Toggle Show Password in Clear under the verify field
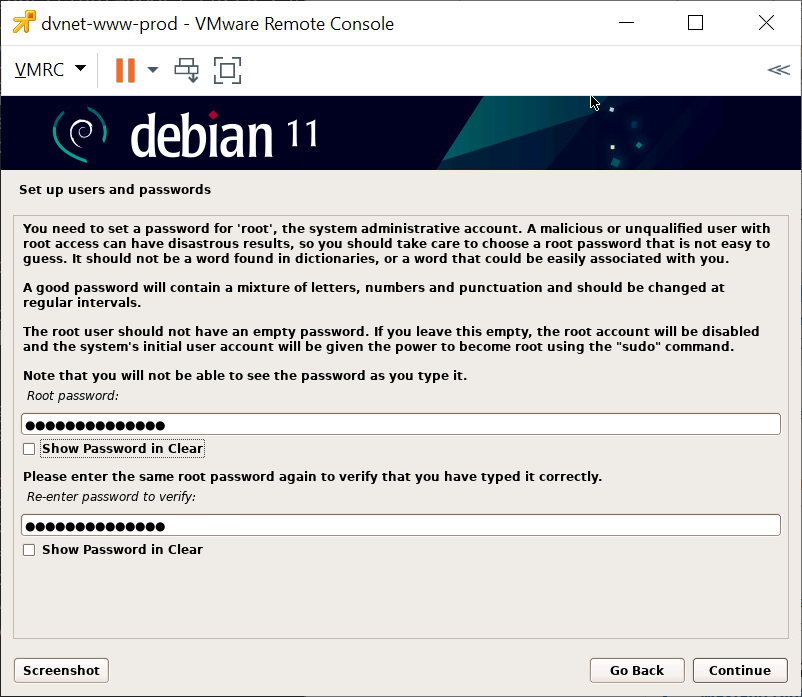 pos(29,550)
